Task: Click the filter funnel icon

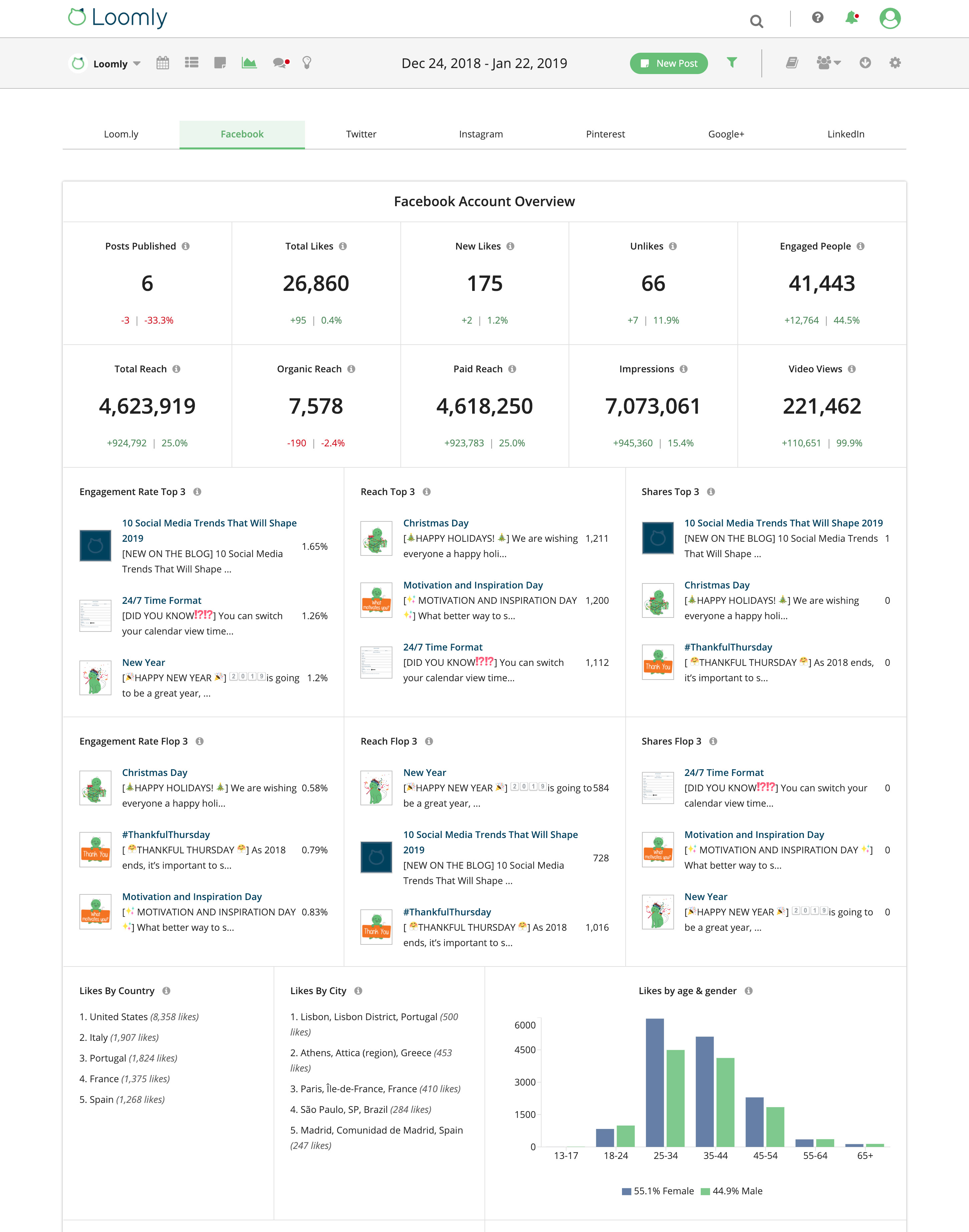Action: point(732,62)
